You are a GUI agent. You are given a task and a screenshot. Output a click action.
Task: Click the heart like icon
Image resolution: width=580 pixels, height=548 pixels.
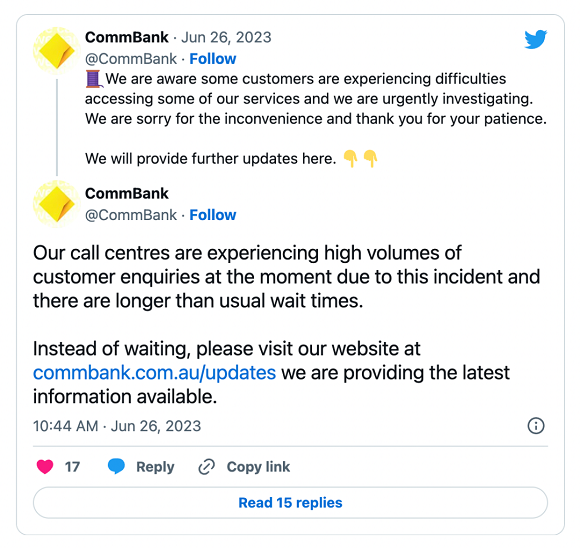click(x=45, y=466)
